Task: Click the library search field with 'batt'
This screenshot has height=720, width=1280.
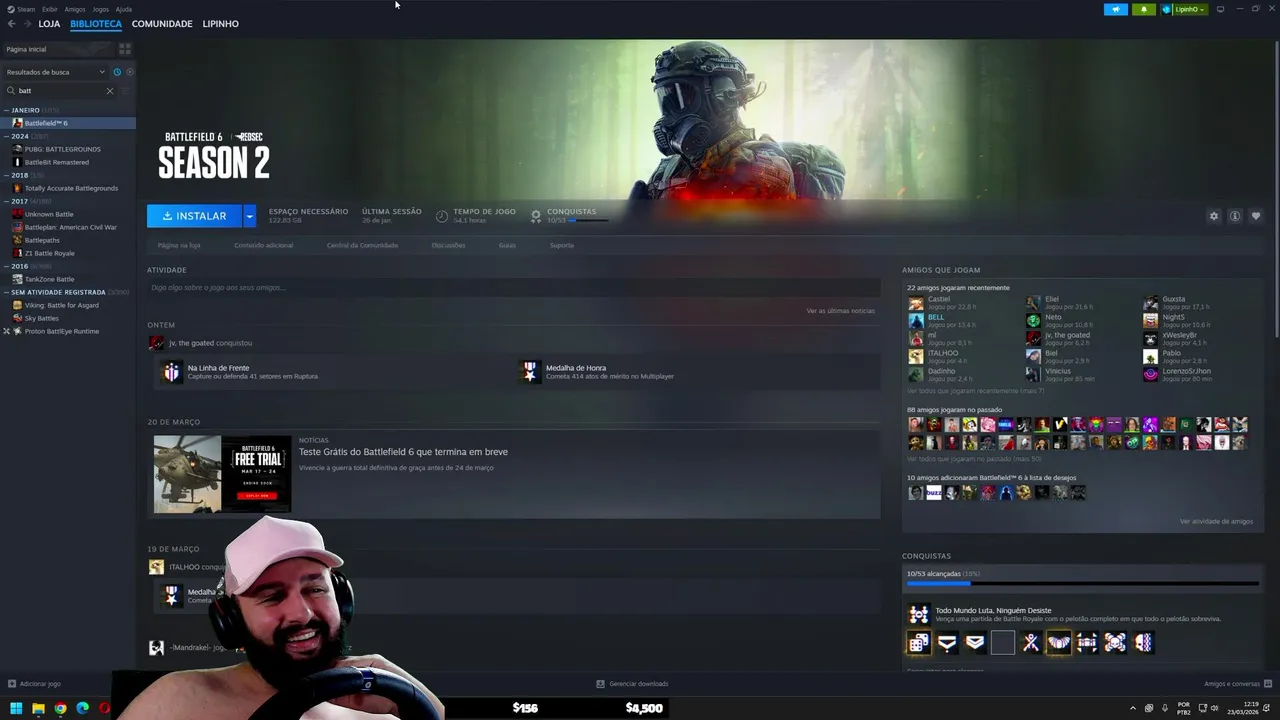Action: click(x=60, y=91)
